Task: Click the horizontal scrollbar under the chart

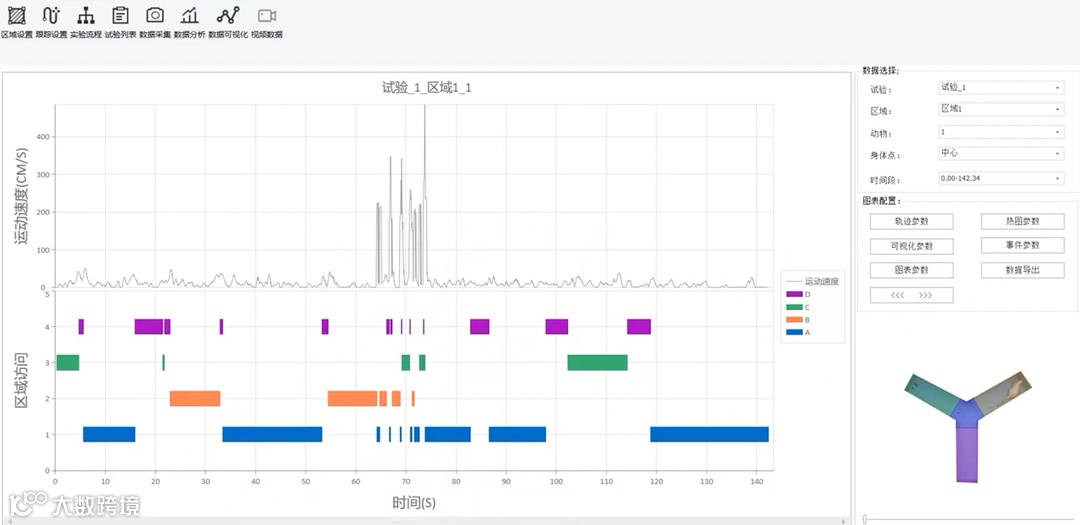Action: click(x=427, y=520)
